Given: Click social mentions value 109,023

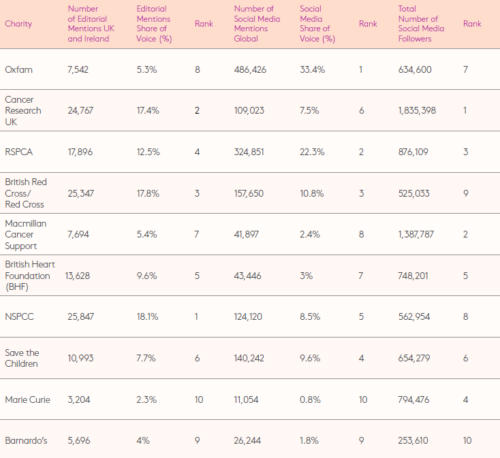Looking at the screenshot, I should pos(249,111).
